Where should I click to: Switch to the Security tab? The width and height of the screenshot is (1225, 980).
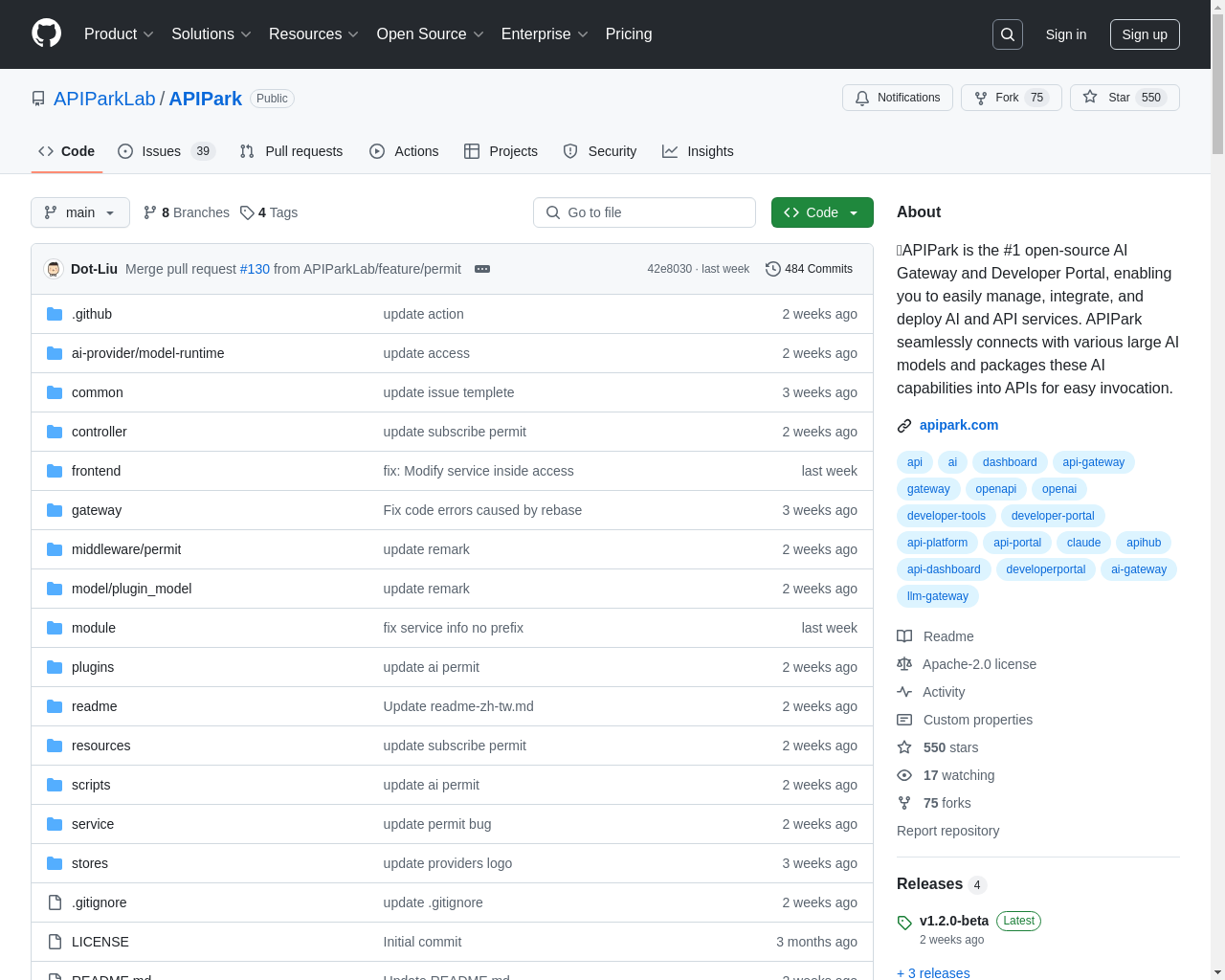coord(600,151)
